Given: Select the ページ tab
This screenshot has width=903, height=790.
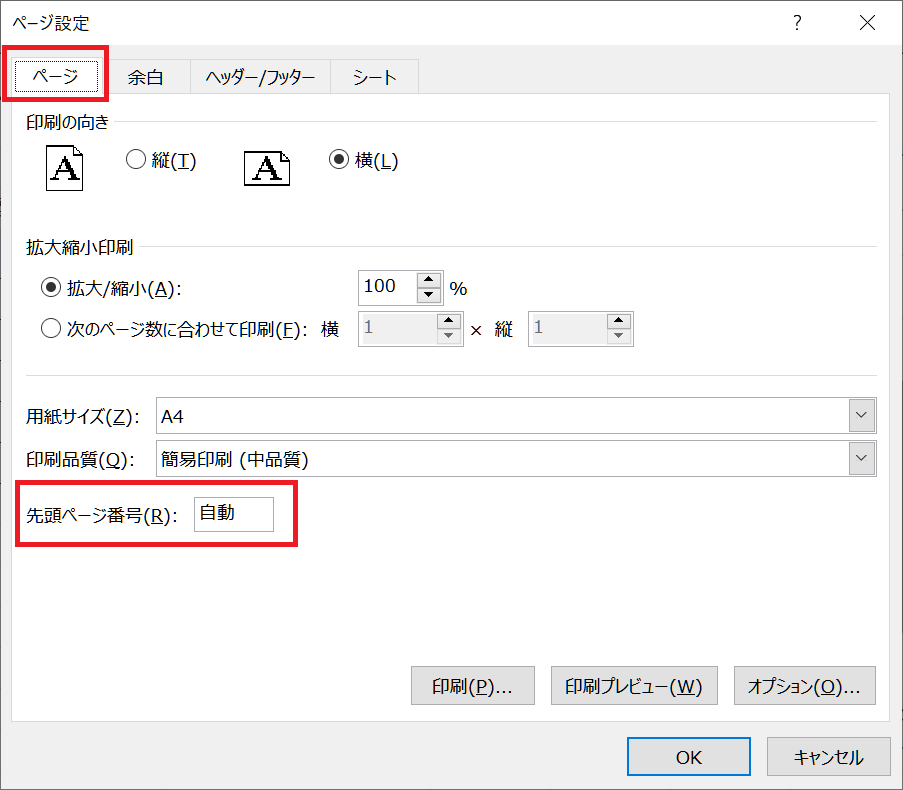Looking at the screenshot, I should click(x=56, y=77).
